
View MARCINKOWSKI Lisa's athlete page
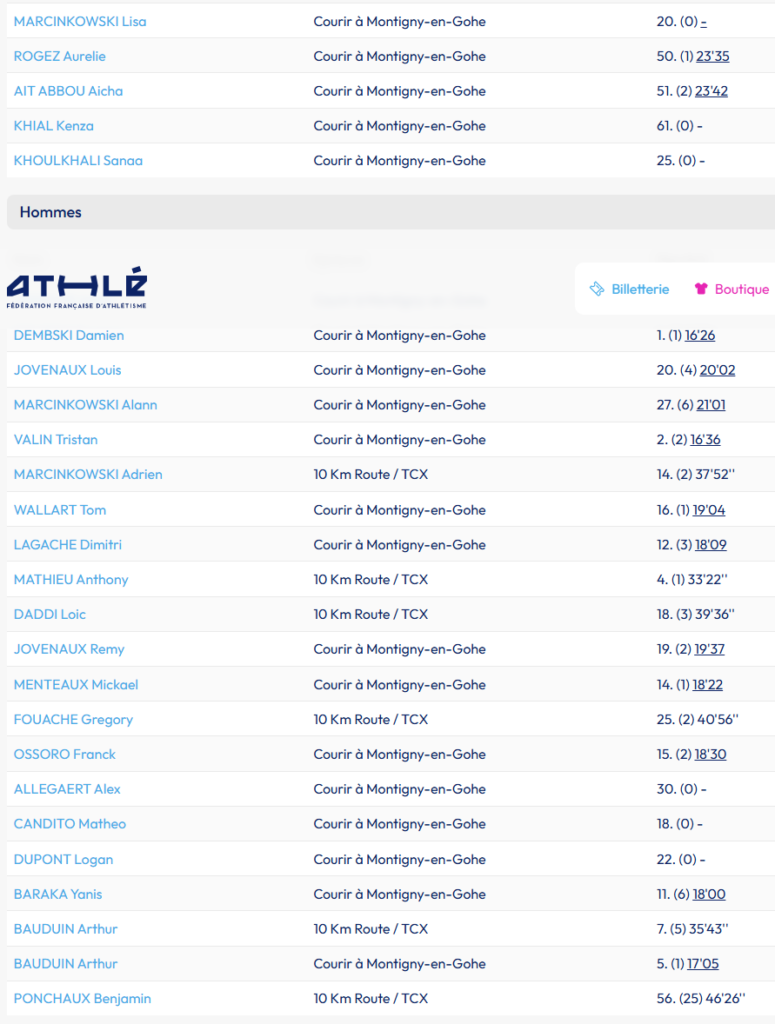[x=80, y=21]
